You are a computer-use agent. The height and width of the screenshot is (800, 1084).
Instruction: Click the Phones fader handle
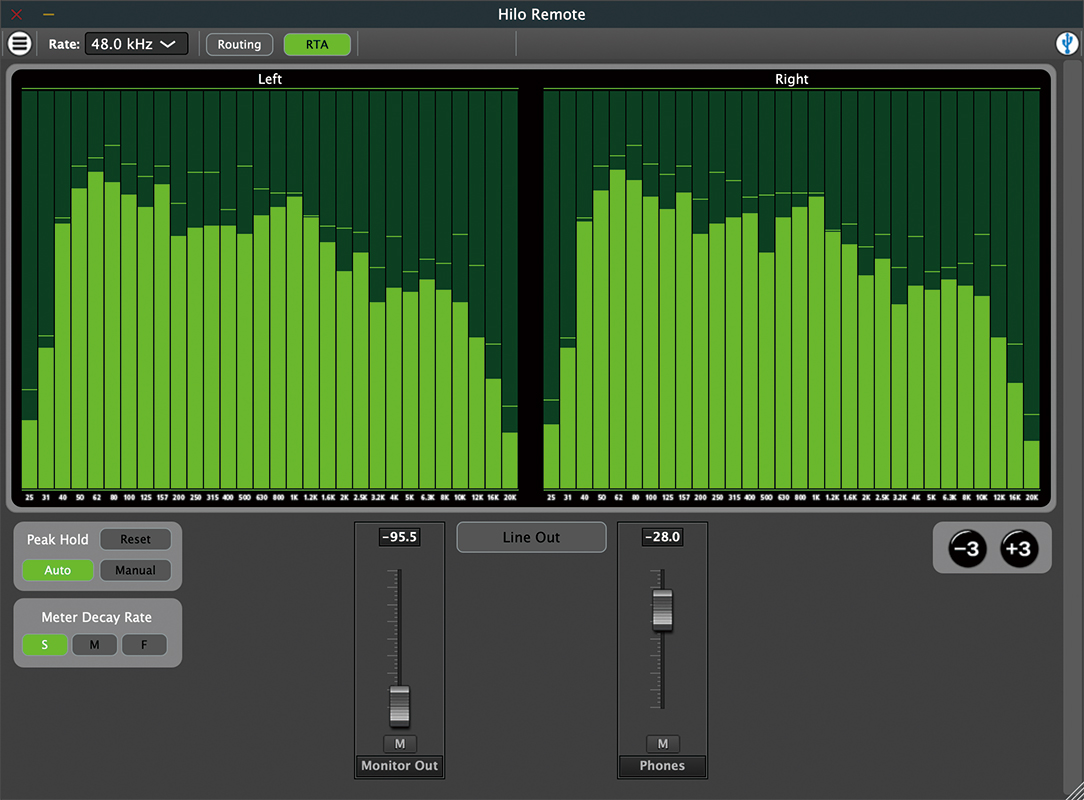tap(662, 610)
